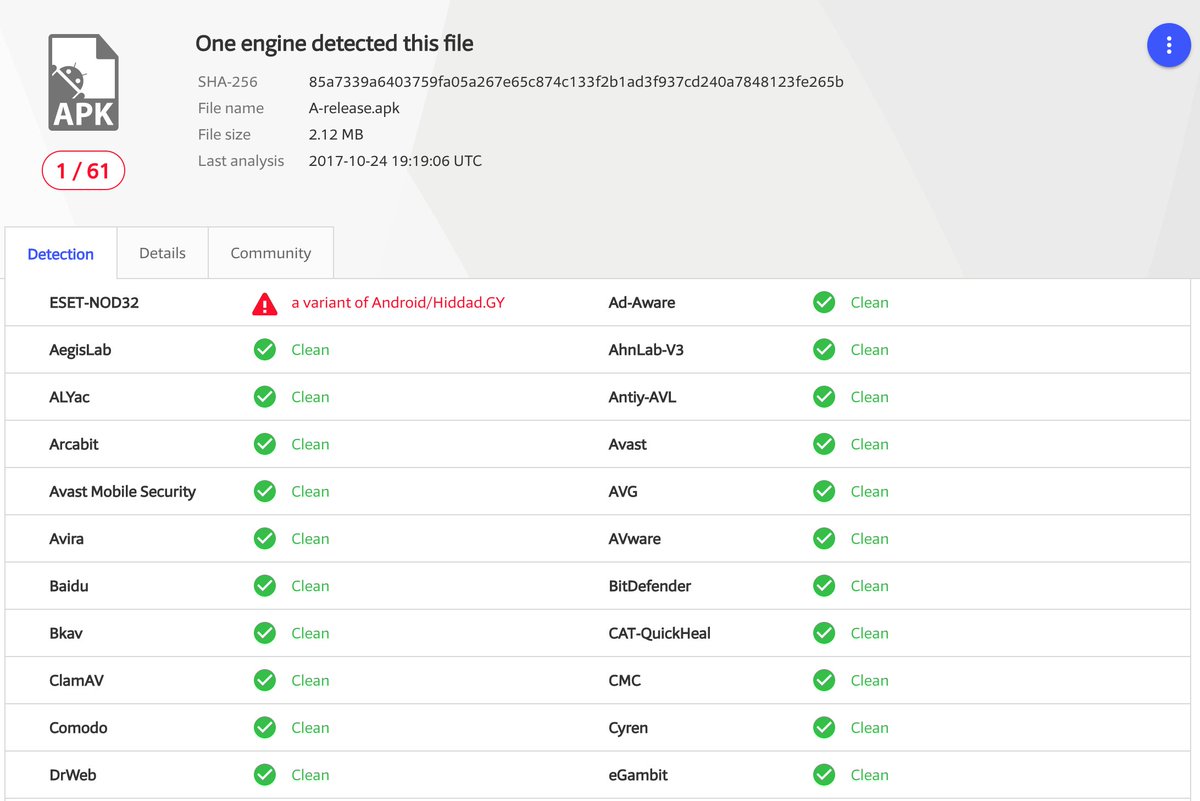Click the ESET-NOD32 engine name
Viewport: 1200px width, 801px height.
(94, 302)
